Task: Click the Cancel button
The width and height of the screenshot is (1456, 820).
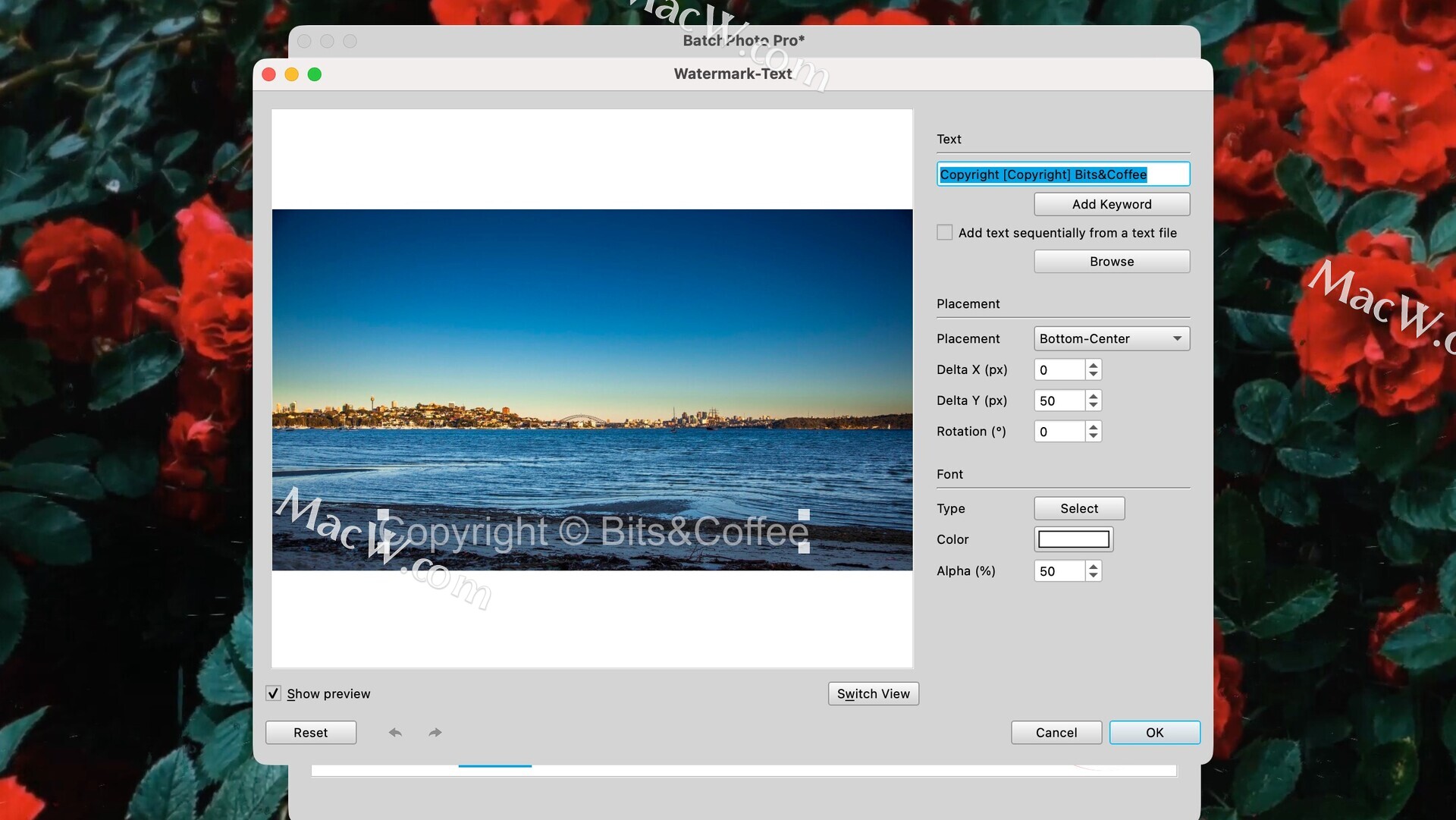Action: point(1056,733)
